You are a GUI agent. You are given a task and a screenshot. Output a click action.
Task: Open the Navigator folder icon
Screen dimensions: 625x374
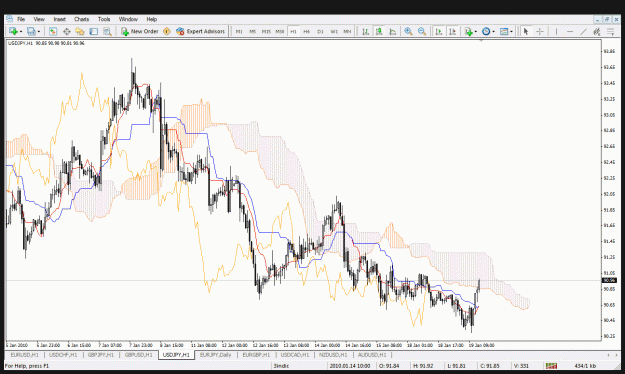click(x=80, y=31)
